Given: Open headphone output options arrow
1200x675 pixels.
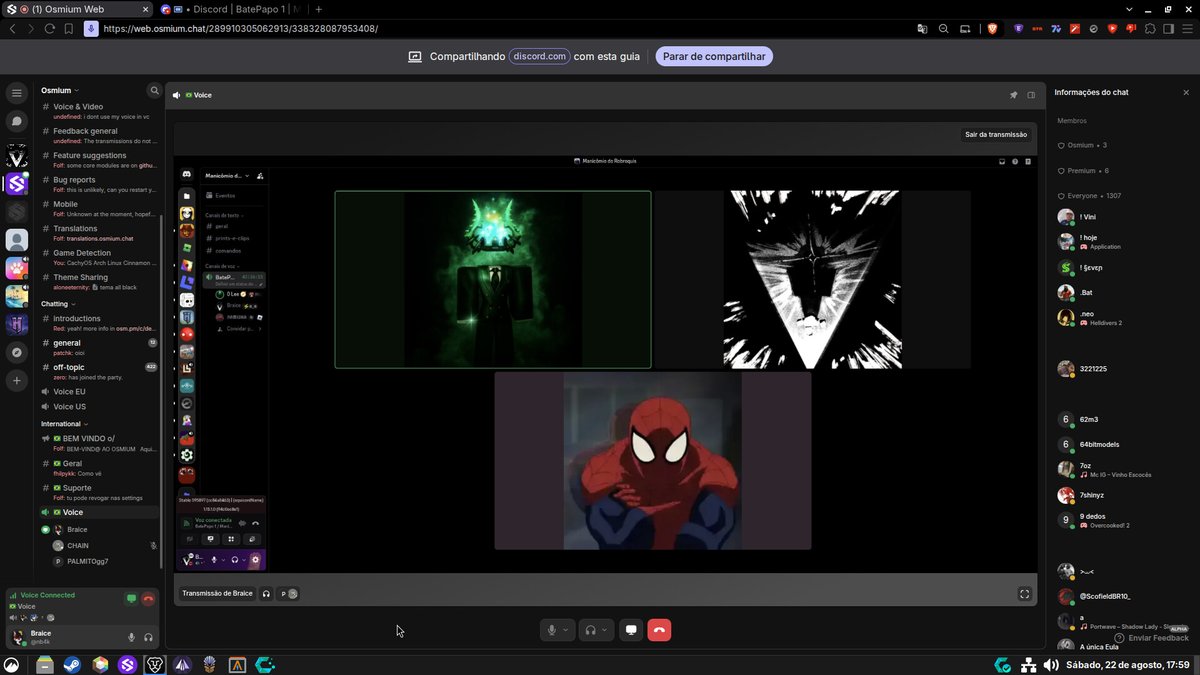Looking at the screenshot, I should pyautogui.click(x=606, y=630).
